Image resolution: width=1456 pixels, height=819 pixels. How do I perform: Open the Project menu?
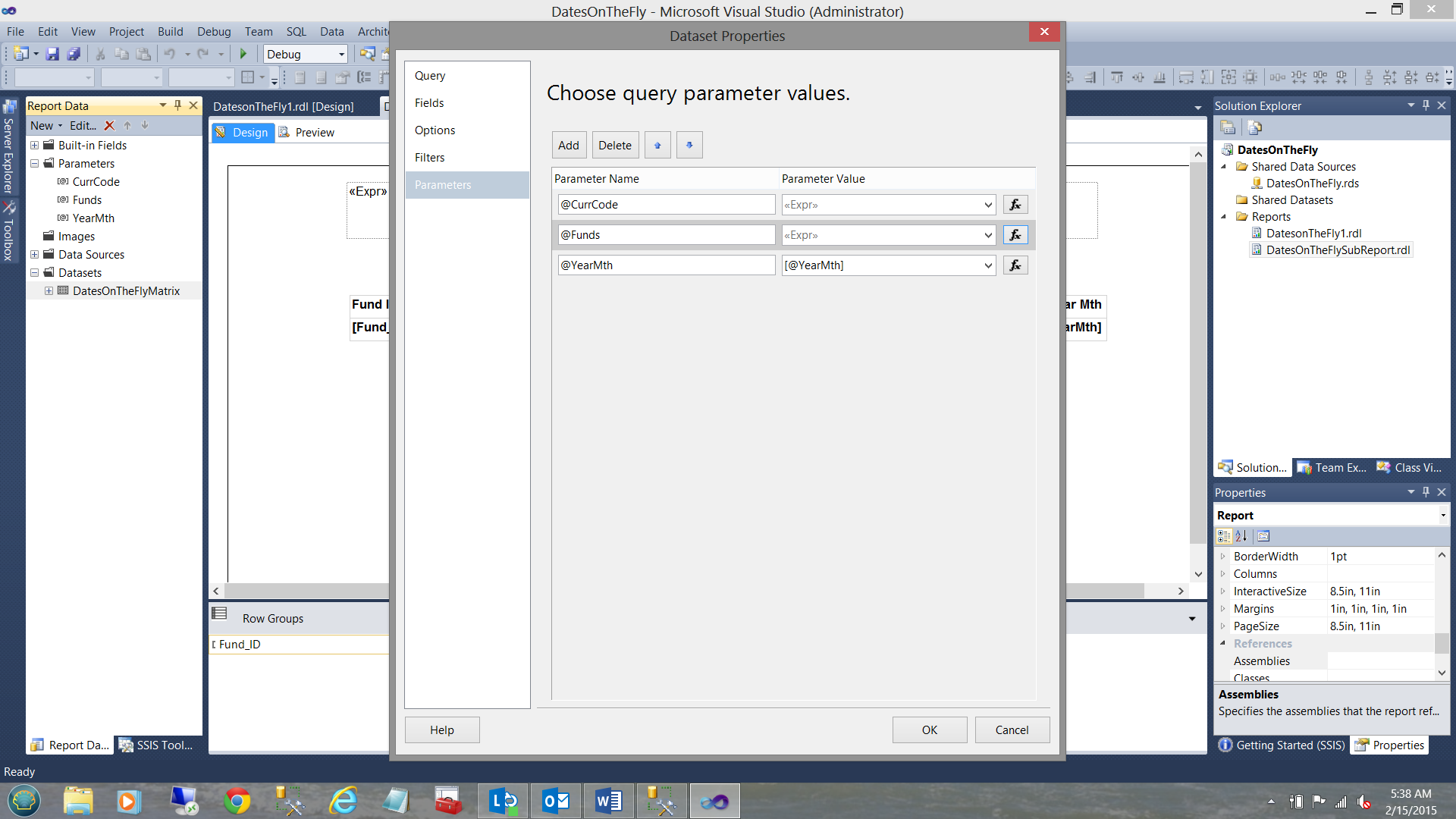click(126, 32)
